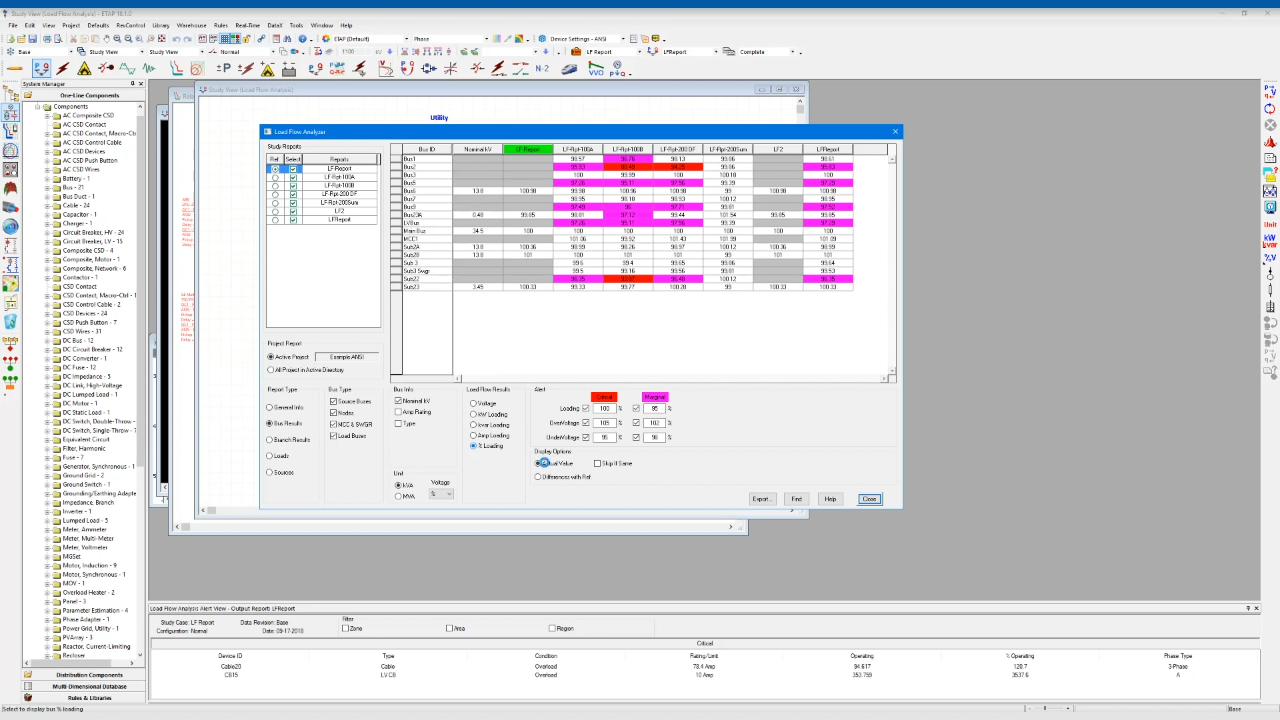Click the Zoom In magnifier icon
Viewport: 1280px width, 720px height.
pos(117,39)
